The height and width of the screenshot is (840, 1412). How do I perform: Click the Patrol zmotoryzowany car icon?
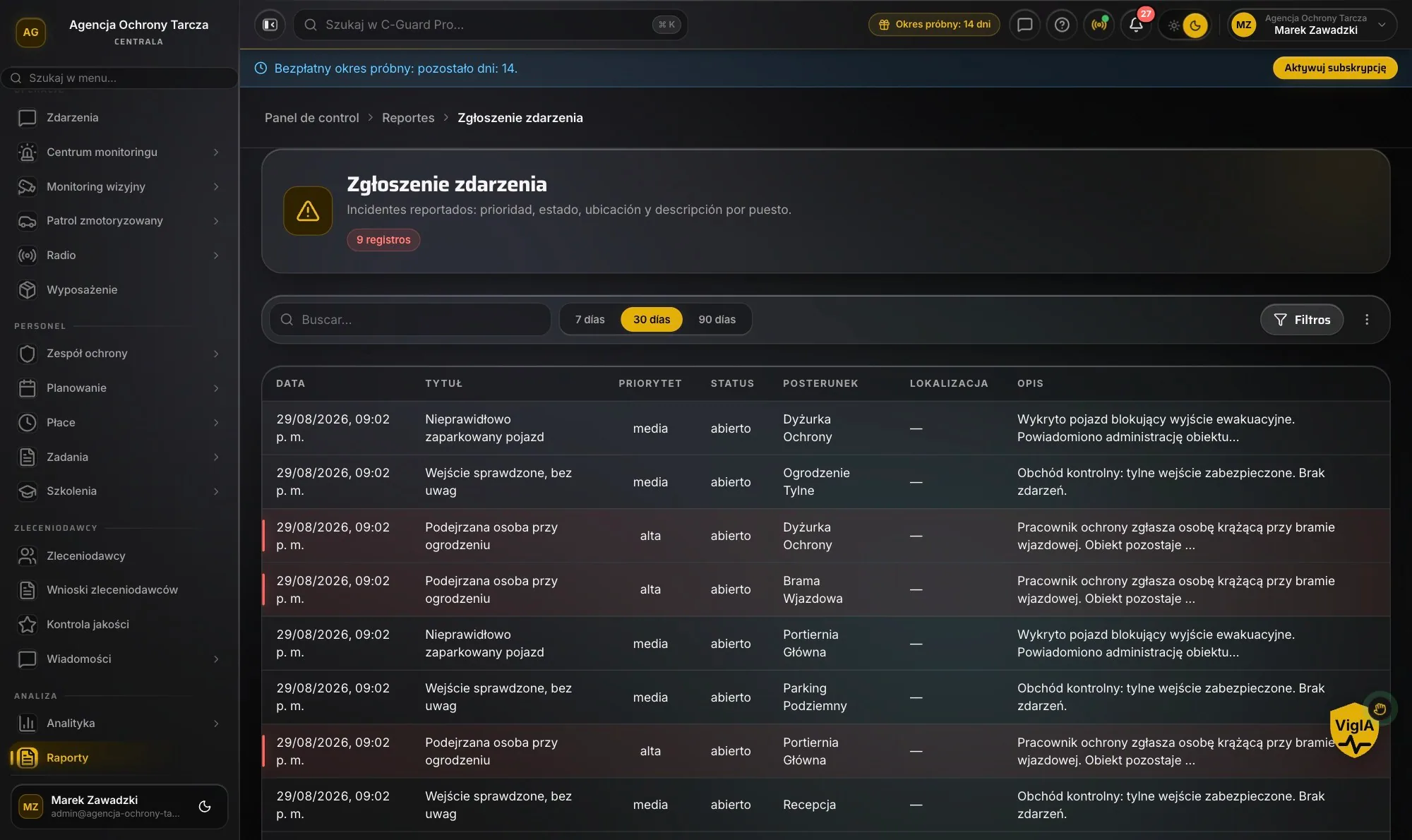pyautogui.click(x=27, y=221)
